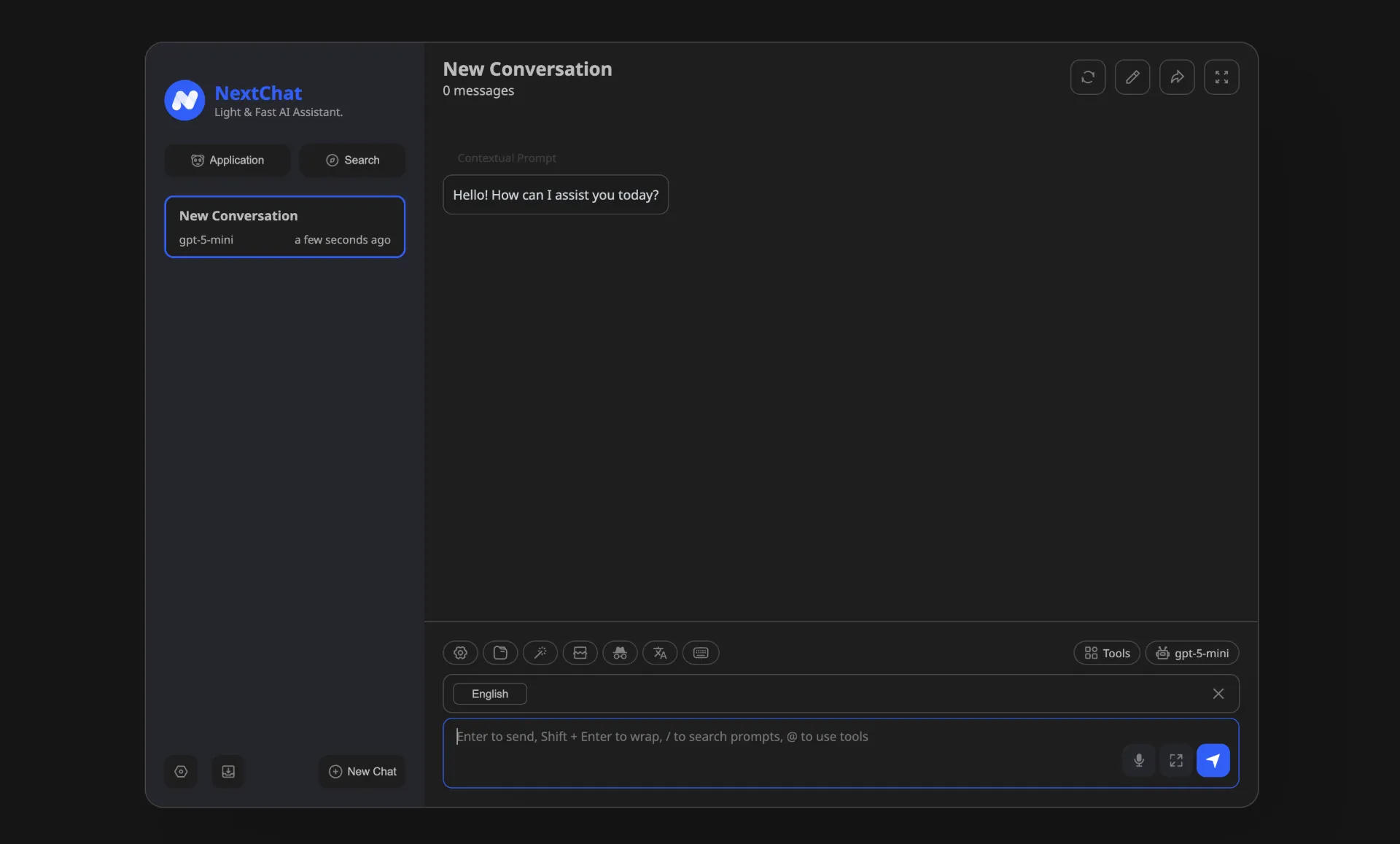Refresh the conversation with the reload icon

click(x=1087, y=77)
